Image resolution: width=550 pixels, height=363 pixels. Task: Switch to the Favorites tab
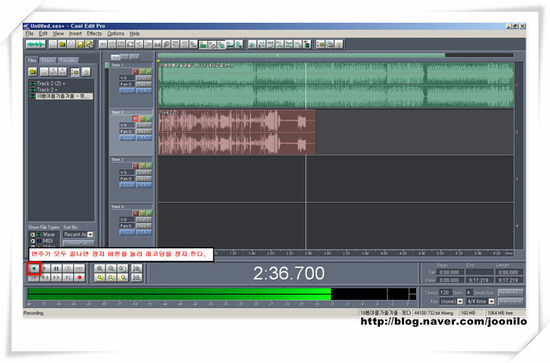point(68,60)
